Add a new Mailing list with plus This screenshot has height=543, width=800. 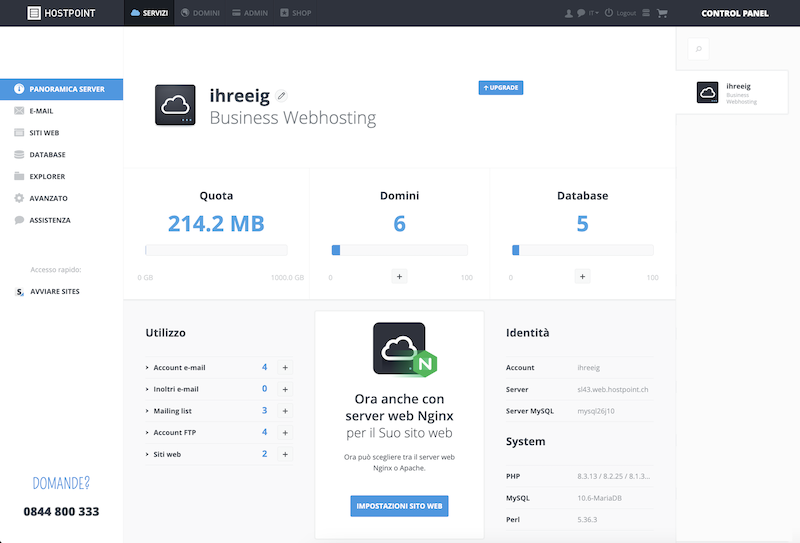(285, 411)
